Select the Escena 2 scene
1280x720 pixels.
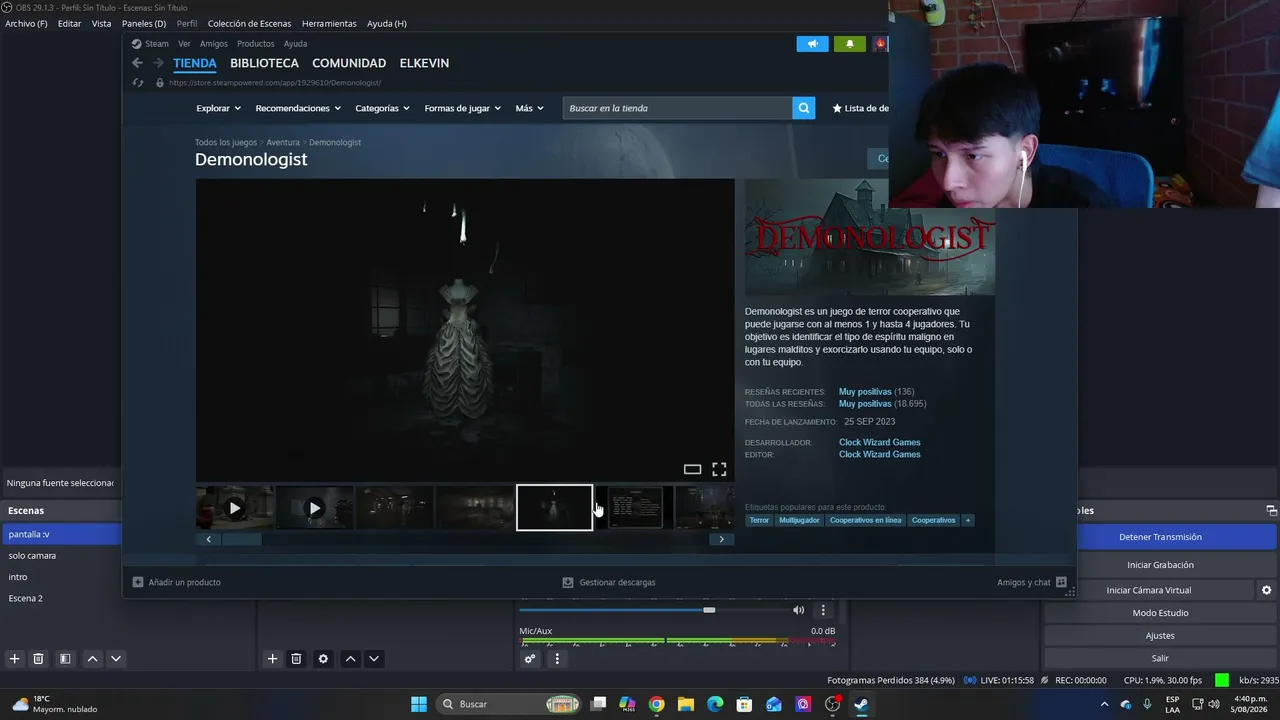pyautogui.click(x=61, y=598)
